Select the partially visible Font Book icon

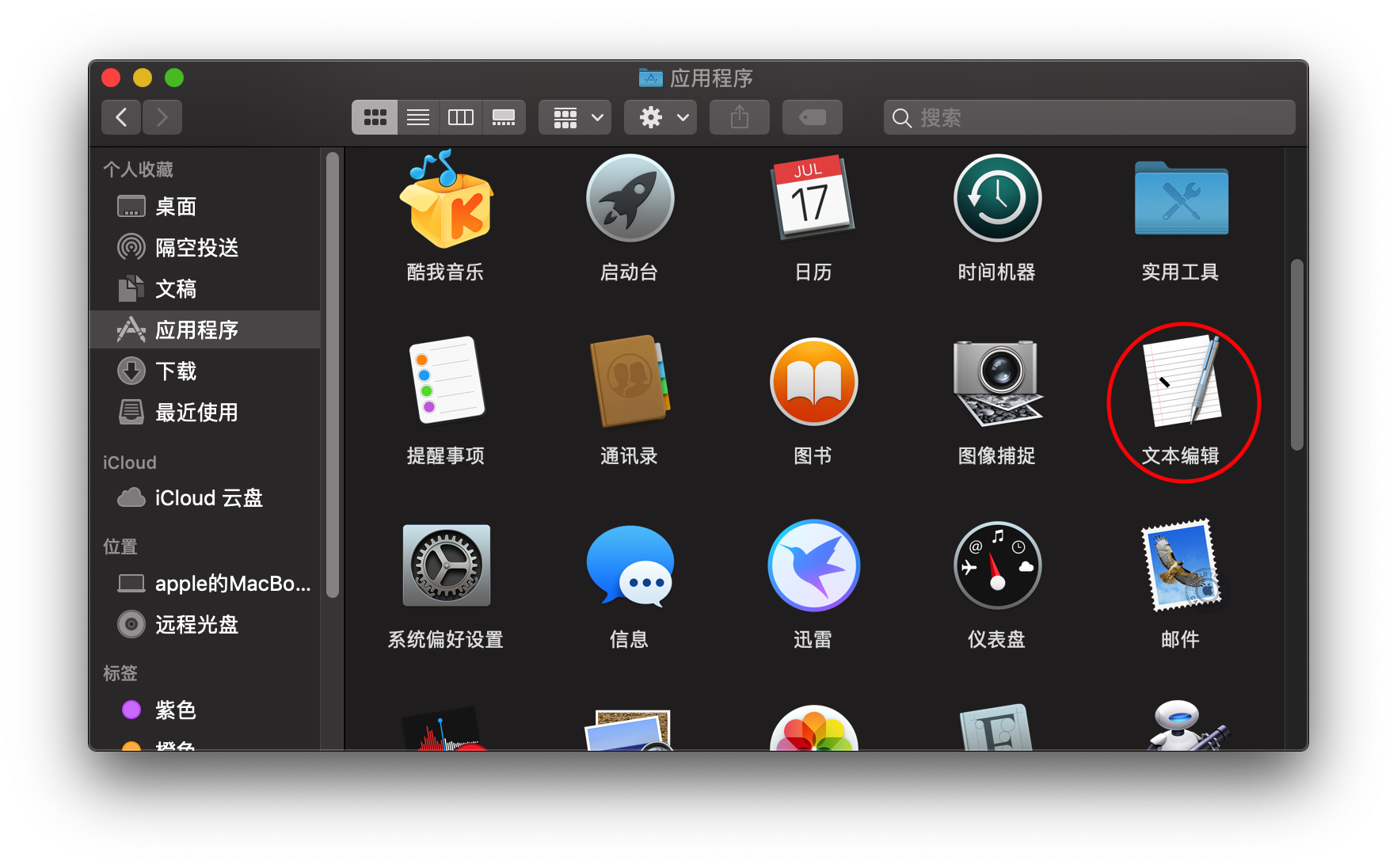point(997,727)
